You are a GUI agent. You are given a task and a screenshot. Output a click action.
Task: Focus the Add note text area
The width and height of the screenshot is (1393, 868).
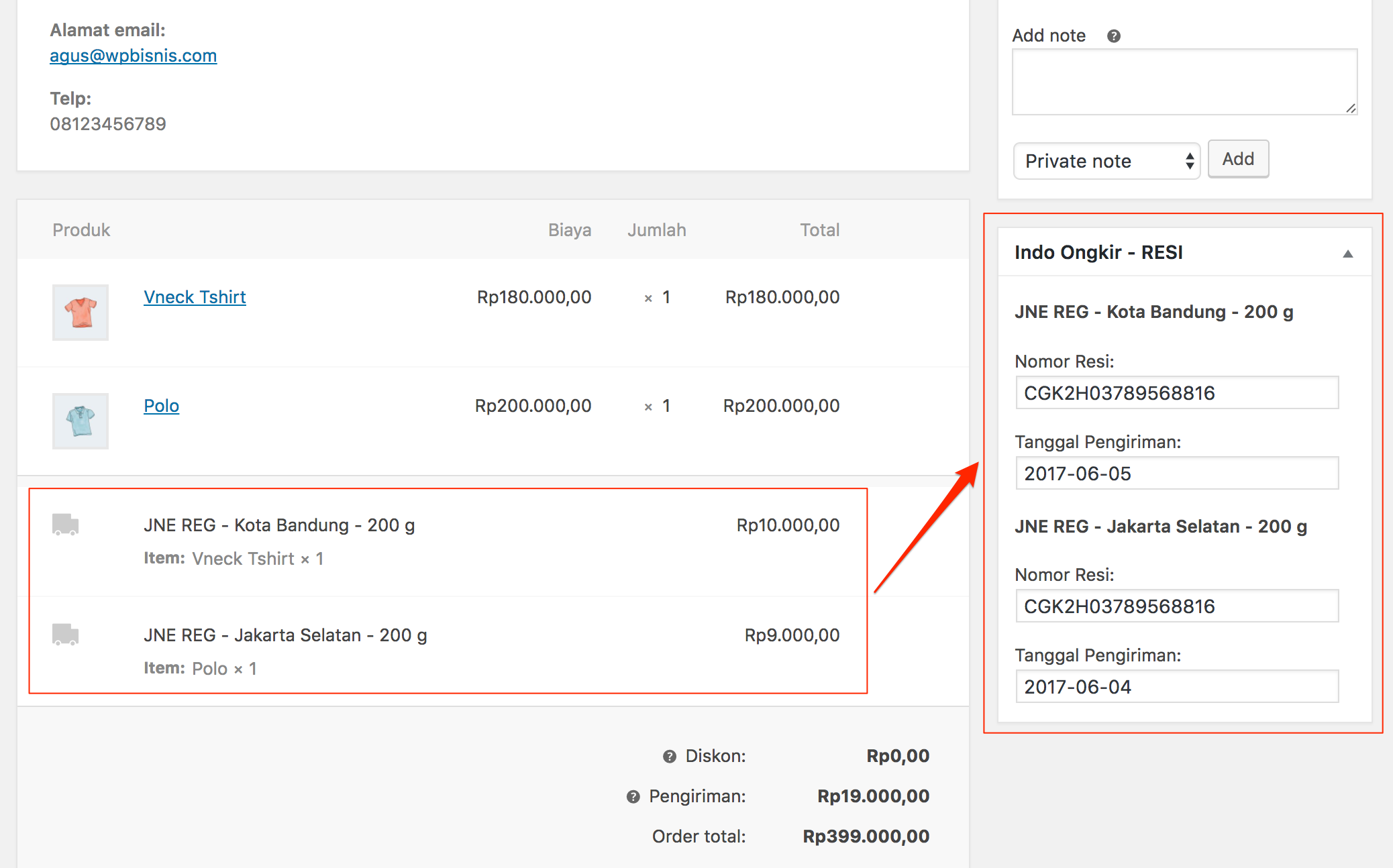1185,82
